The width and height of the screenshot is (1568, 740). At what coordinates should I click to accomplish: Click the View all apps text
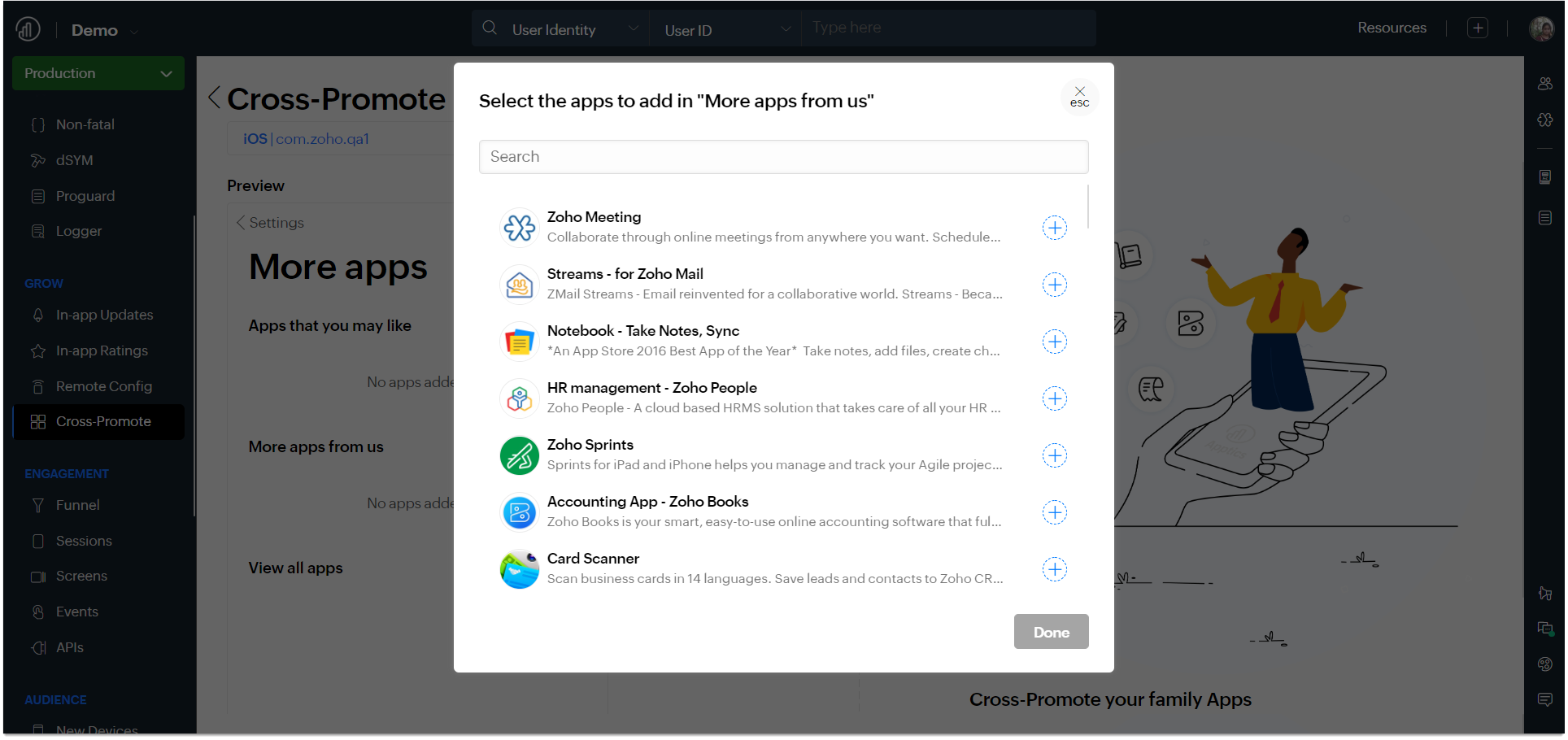[x=296, y=568]
